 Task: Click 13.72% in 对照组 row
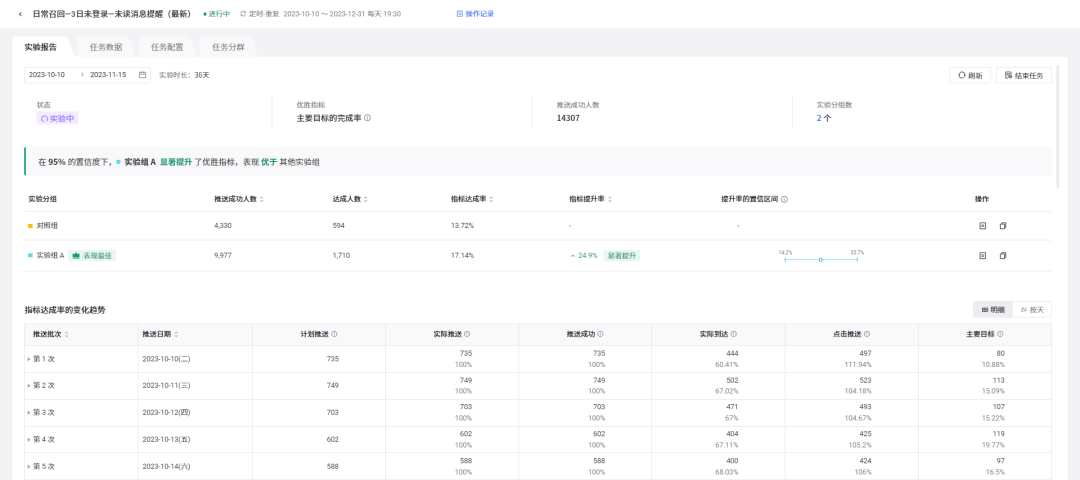pos(462,225)
